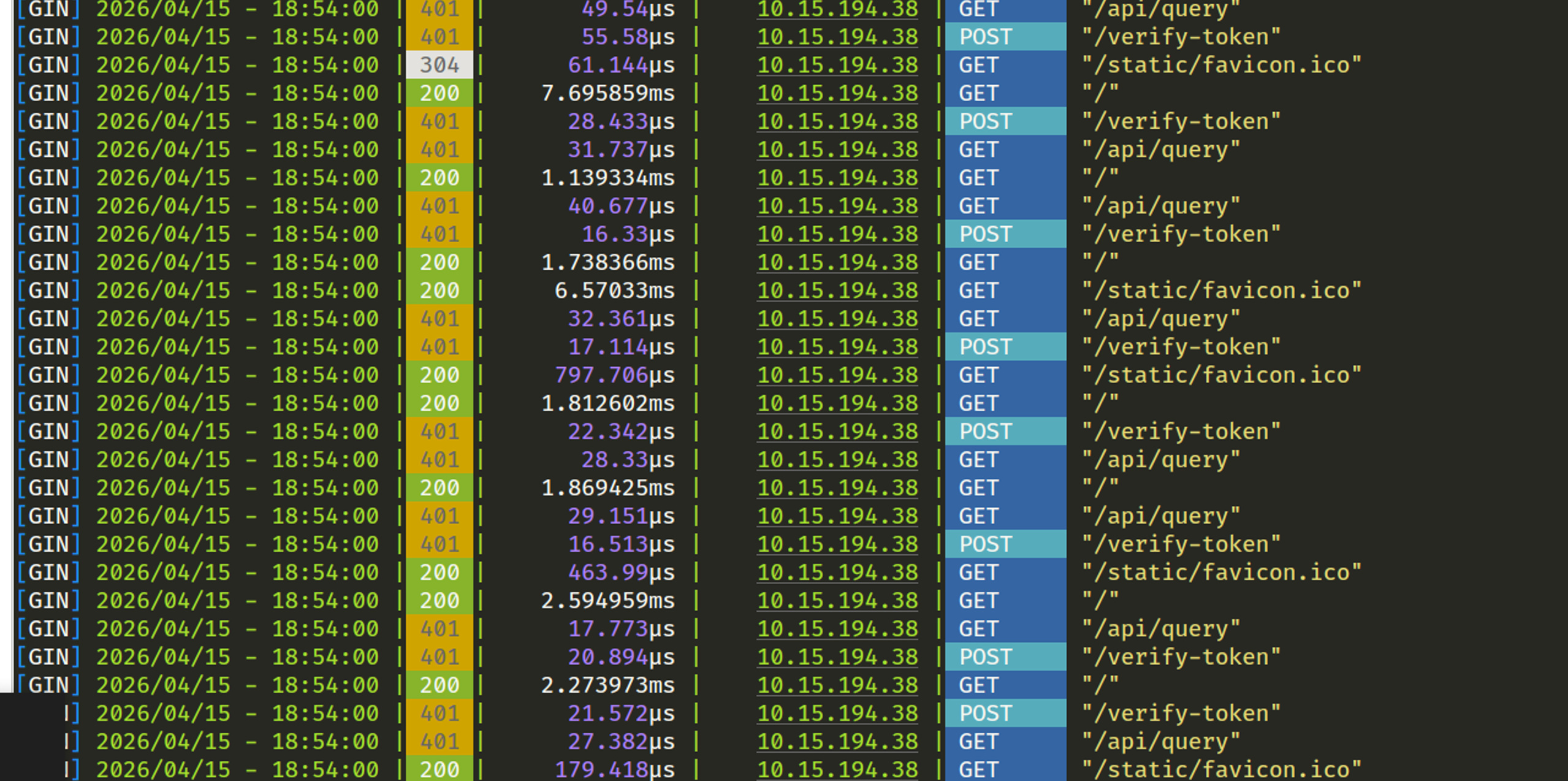Click the [GIN] tag on the 22.342µs row

coord(48,432)
